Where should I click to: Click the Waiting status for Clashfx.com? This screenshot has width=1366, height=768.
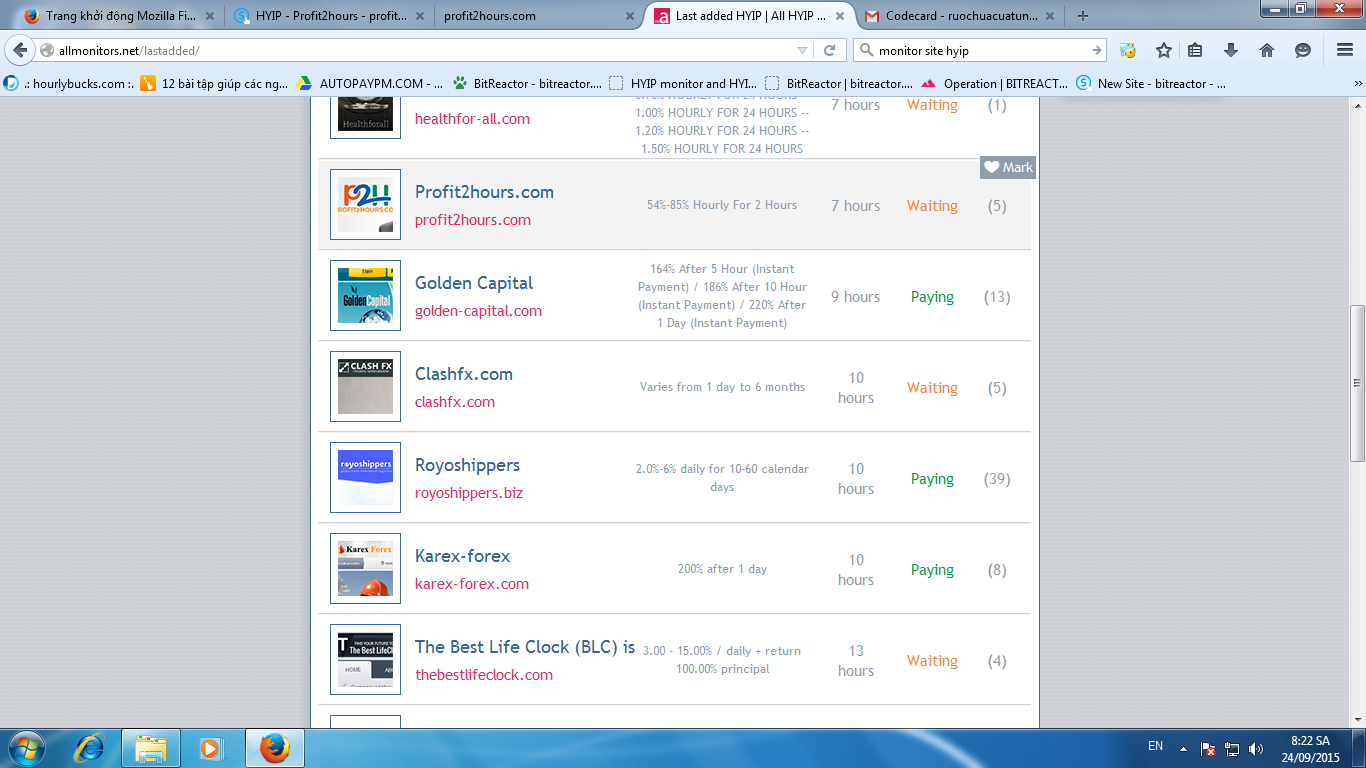[x=932, y=388]
